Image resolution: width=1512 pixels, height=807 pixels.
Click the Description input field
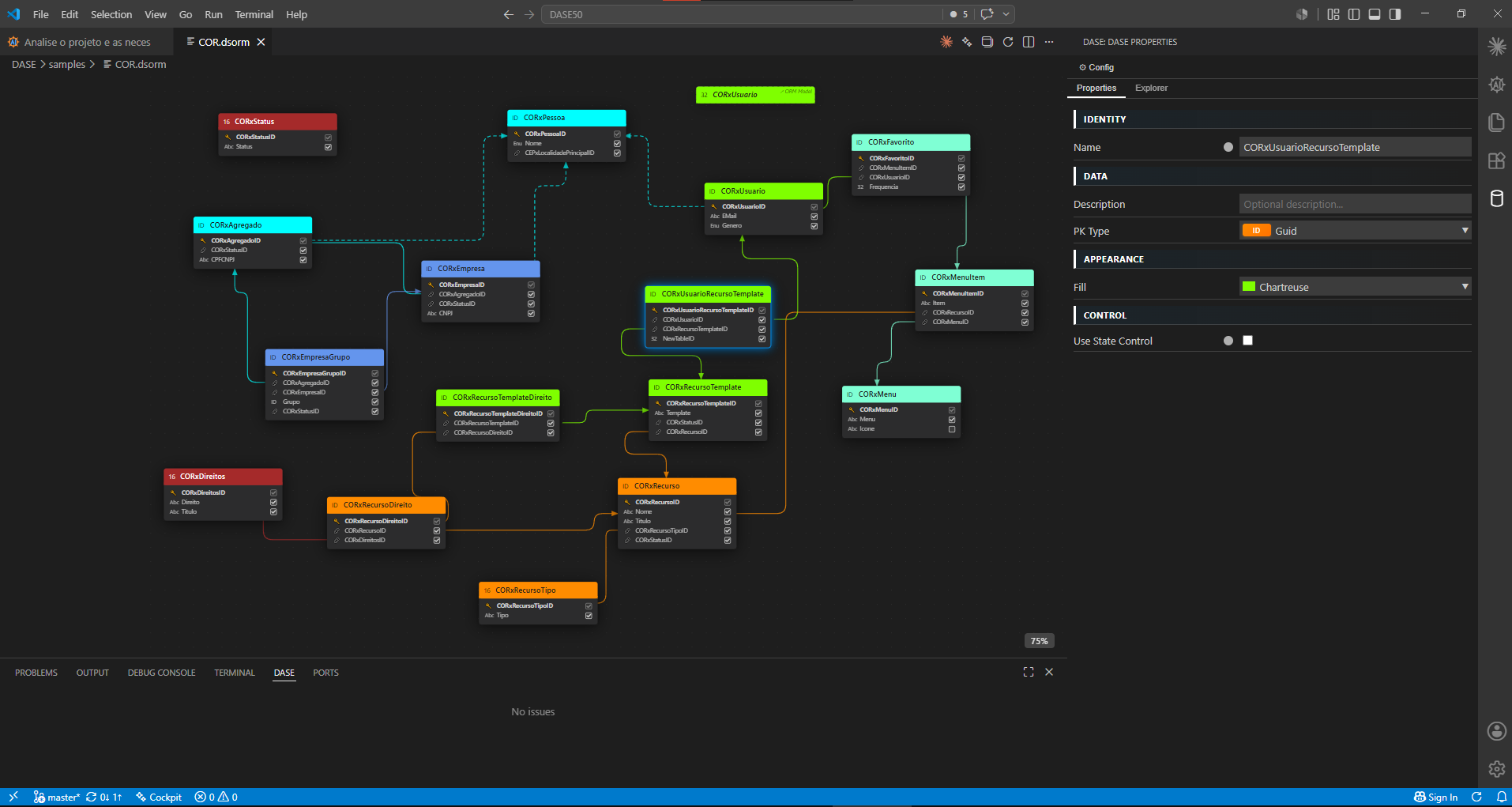[1355, 204]
